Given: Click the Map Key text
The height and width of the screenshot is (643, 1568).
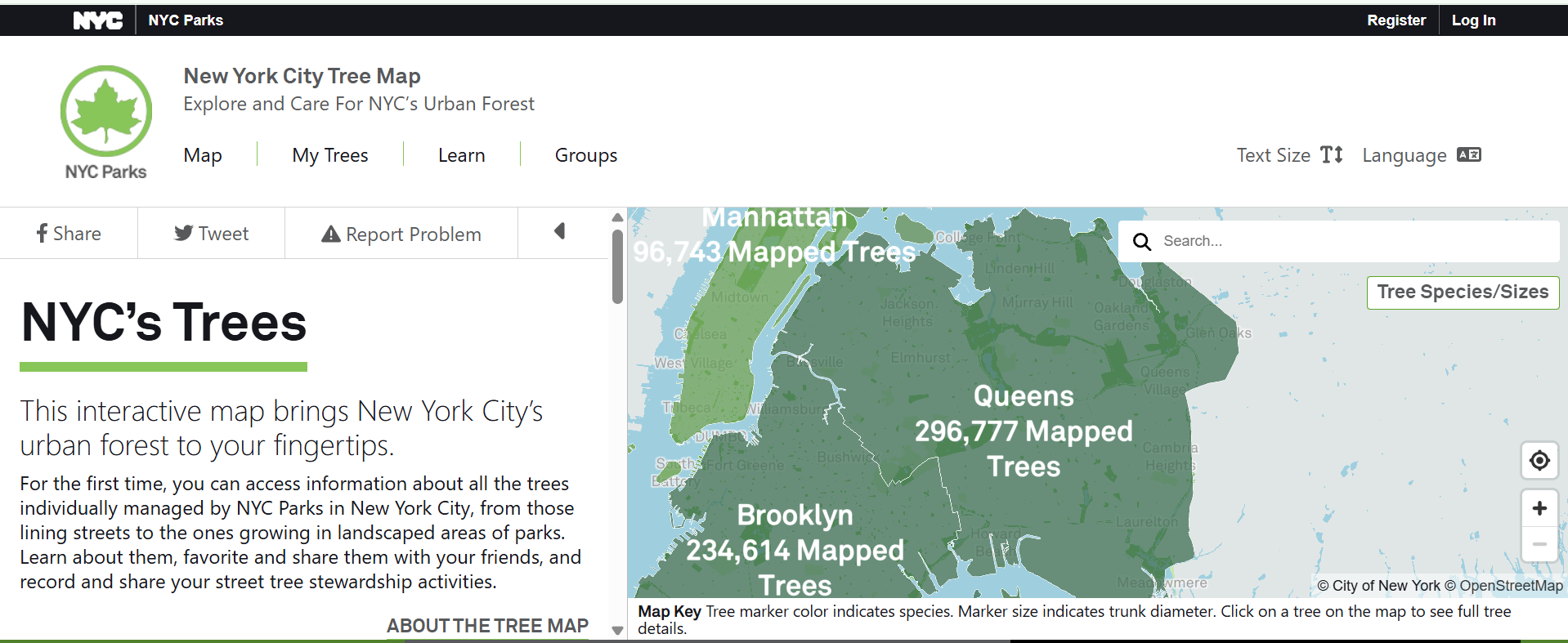Looking at the screenshot, I should [x=670, y=611].
